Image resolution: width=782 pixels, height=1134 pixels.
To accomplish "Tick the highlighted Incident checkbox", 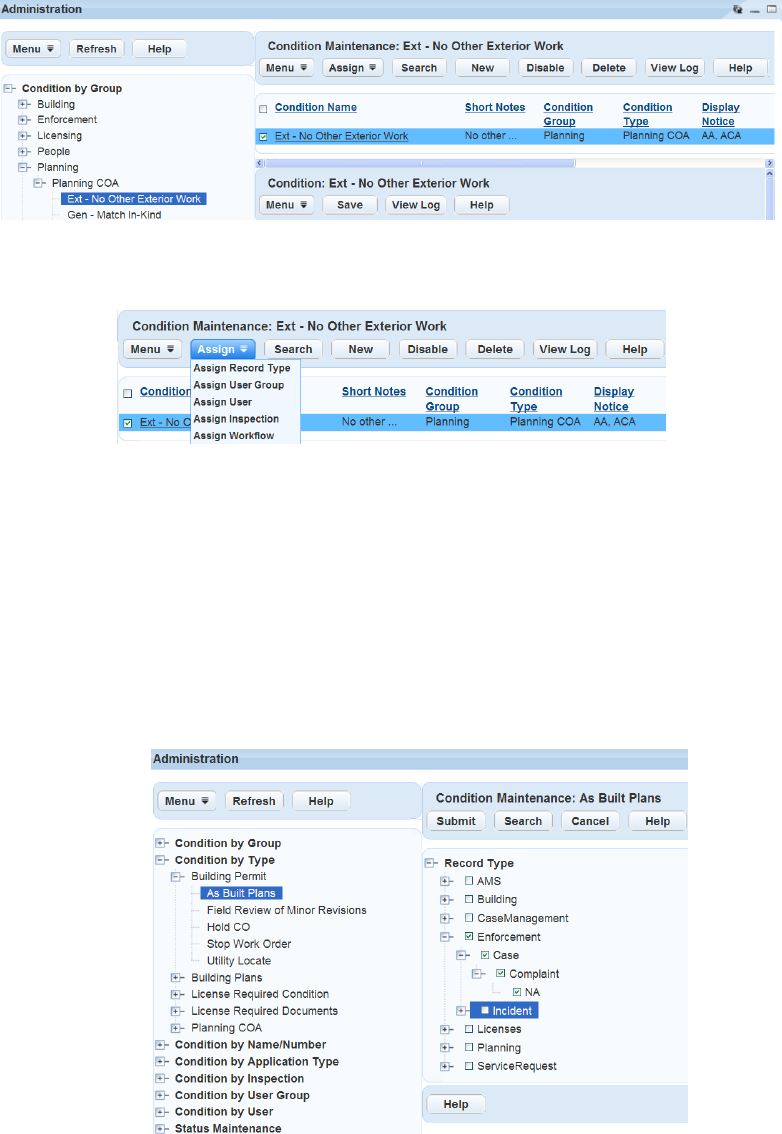I will 485,1010.
